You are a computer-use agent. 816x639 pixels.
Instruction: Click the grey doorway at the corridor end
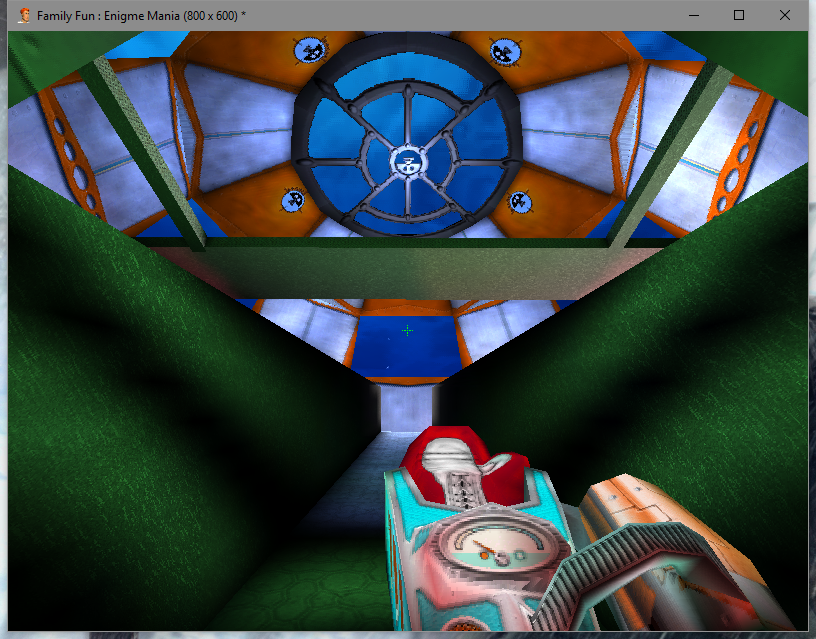(406, 408)
